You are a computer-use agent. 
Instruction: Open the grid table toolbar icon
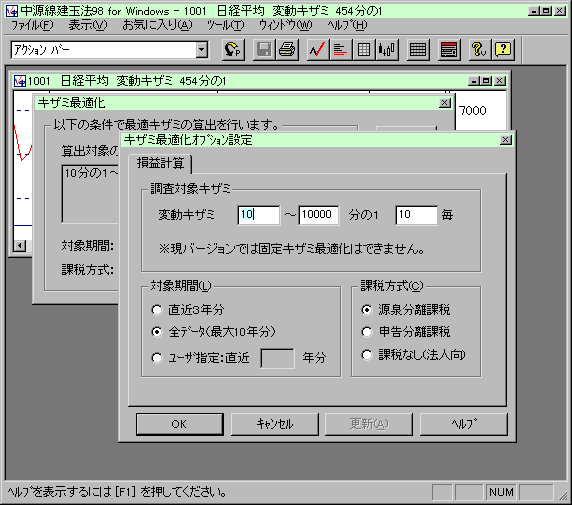(363, 50)
